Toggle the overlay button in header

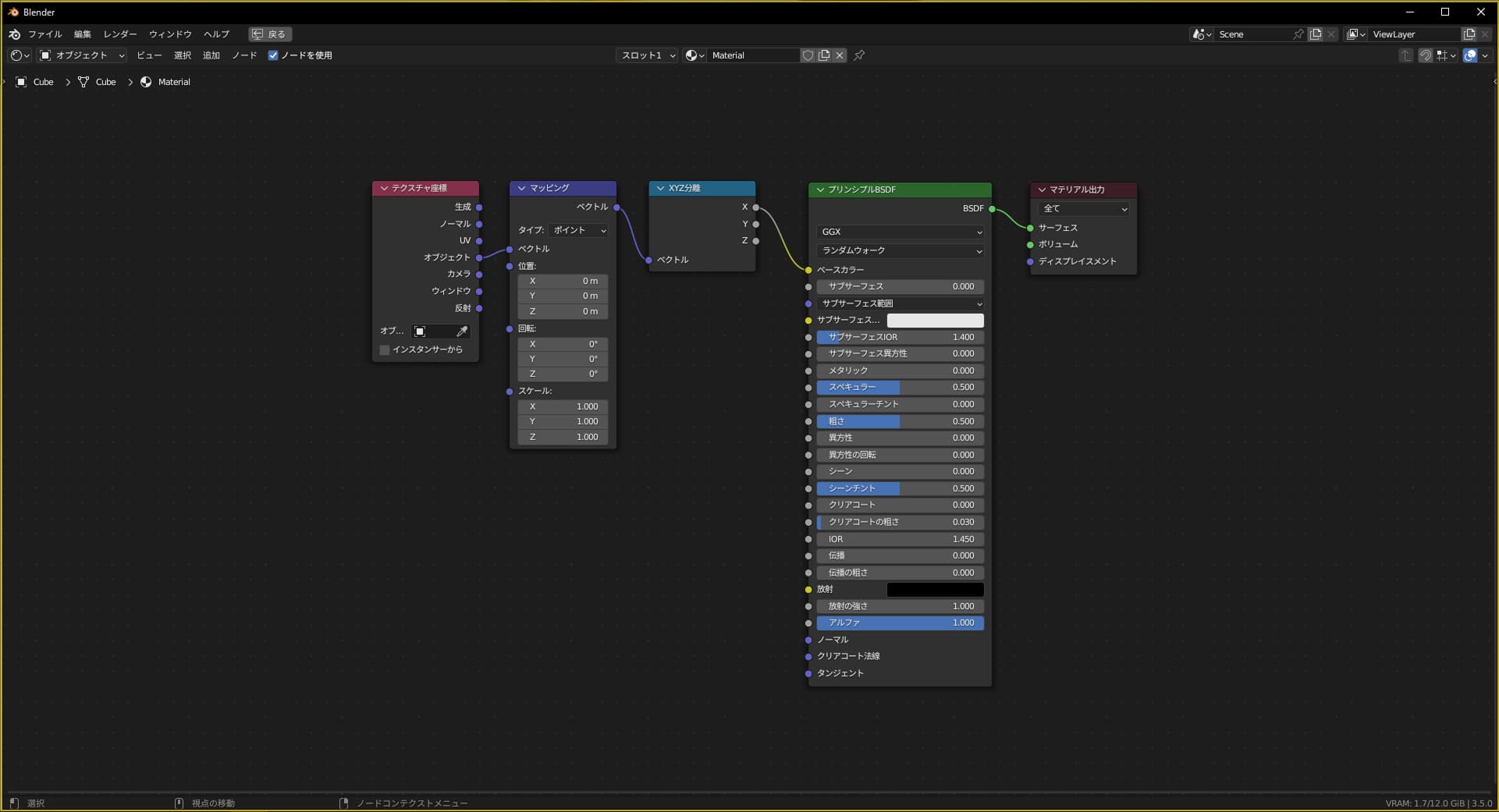pos(1470,55)
